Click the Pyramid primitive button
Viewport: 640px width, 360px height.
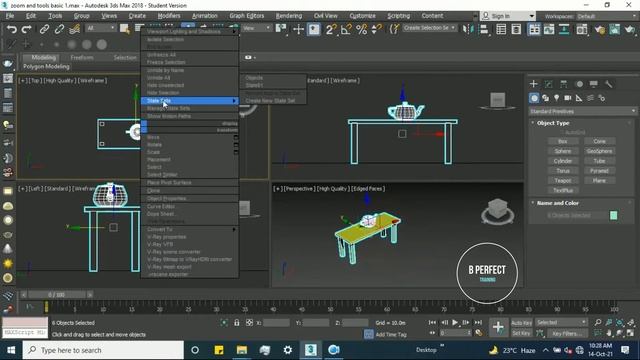[599, 171]
